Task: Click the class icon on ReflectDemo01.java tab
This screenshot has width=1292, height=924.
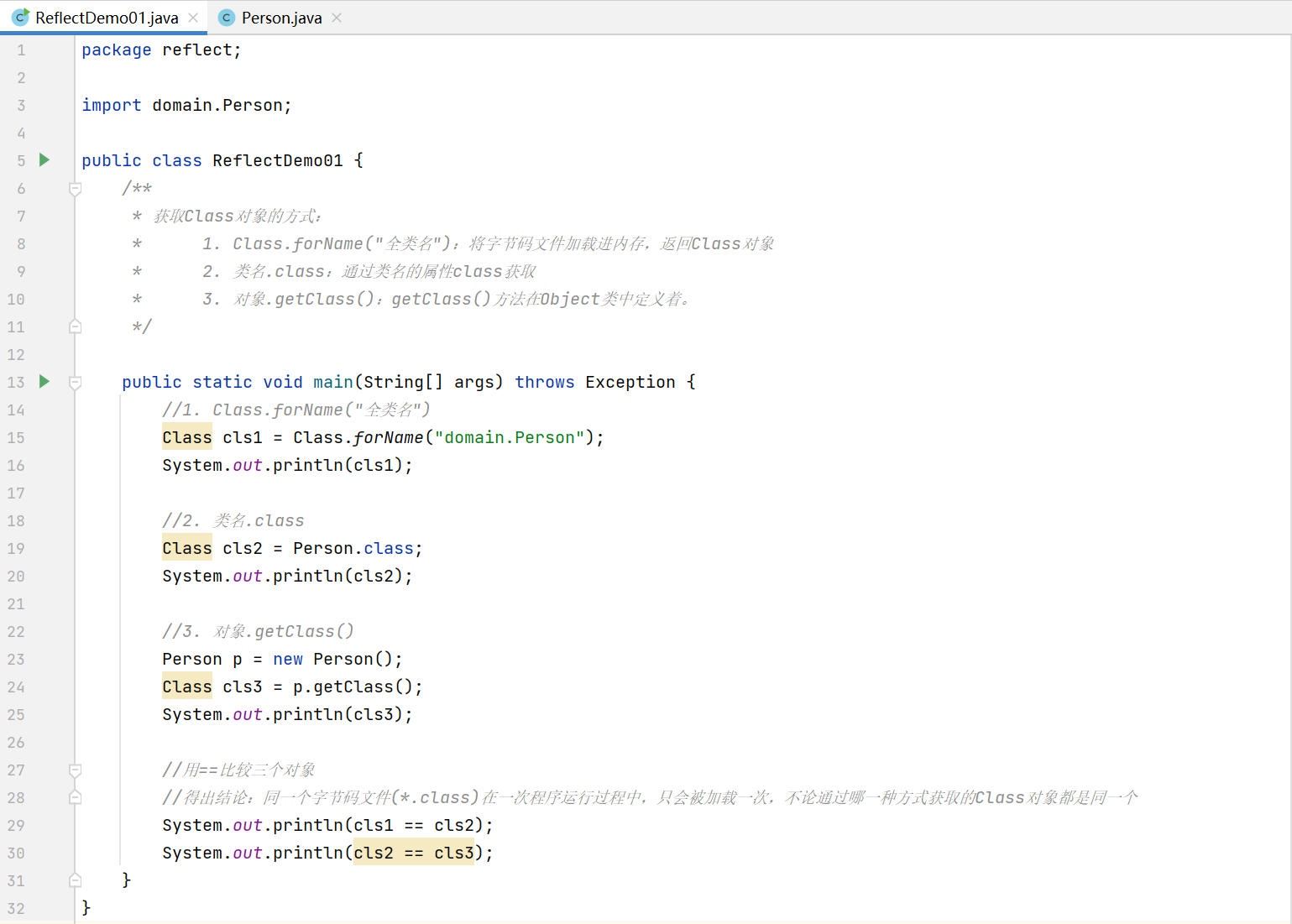Action: 20,17
